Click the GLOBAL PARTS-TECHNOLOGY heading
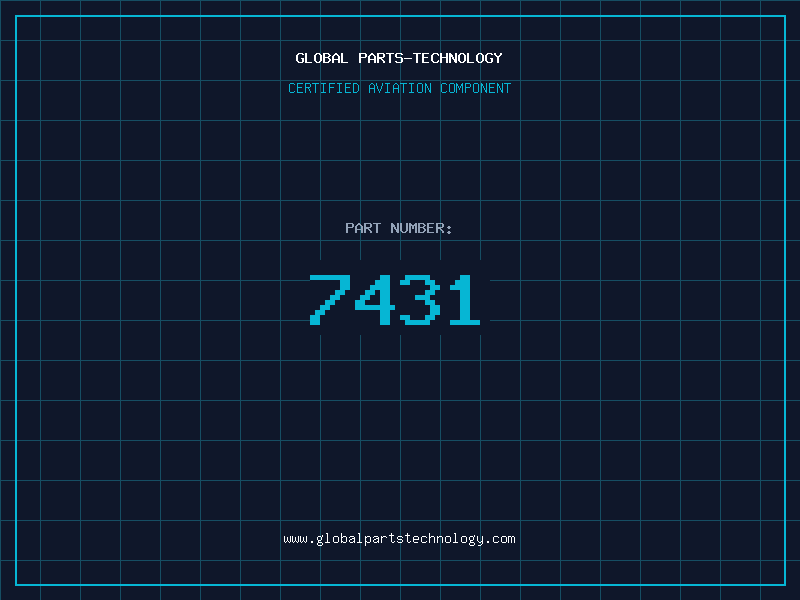Screen dimensions: 800x600 [399, 58]
